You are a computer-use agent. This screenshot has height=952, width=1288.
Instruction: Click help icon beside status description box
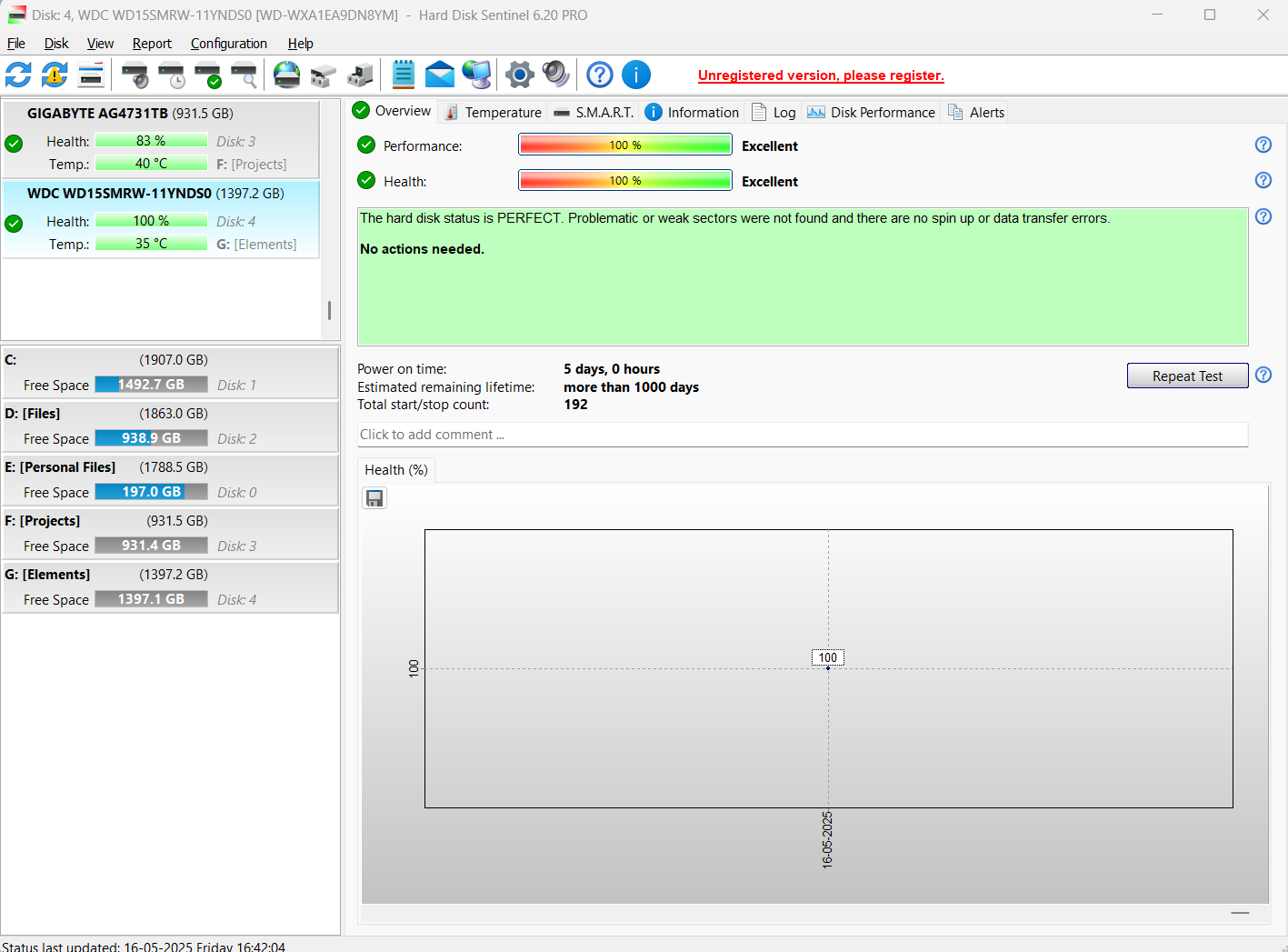click(1263, 216)
